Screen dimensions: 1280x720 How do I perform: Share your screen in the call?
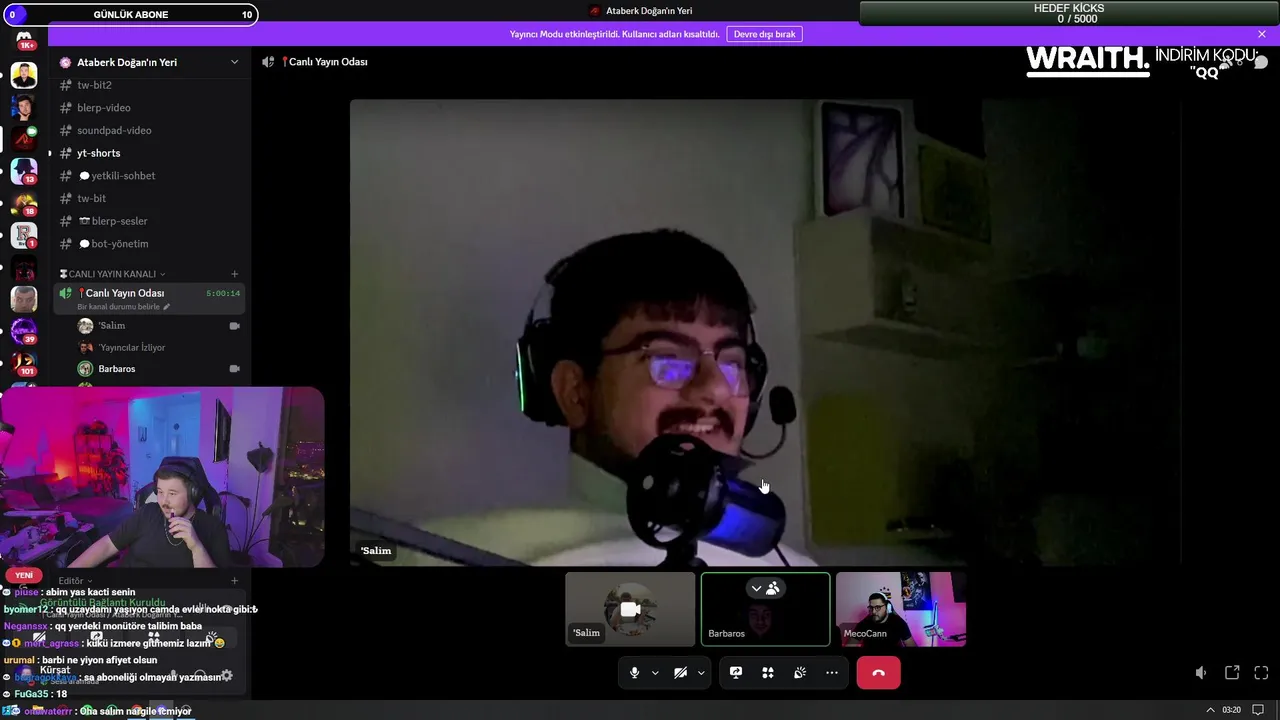736,673
